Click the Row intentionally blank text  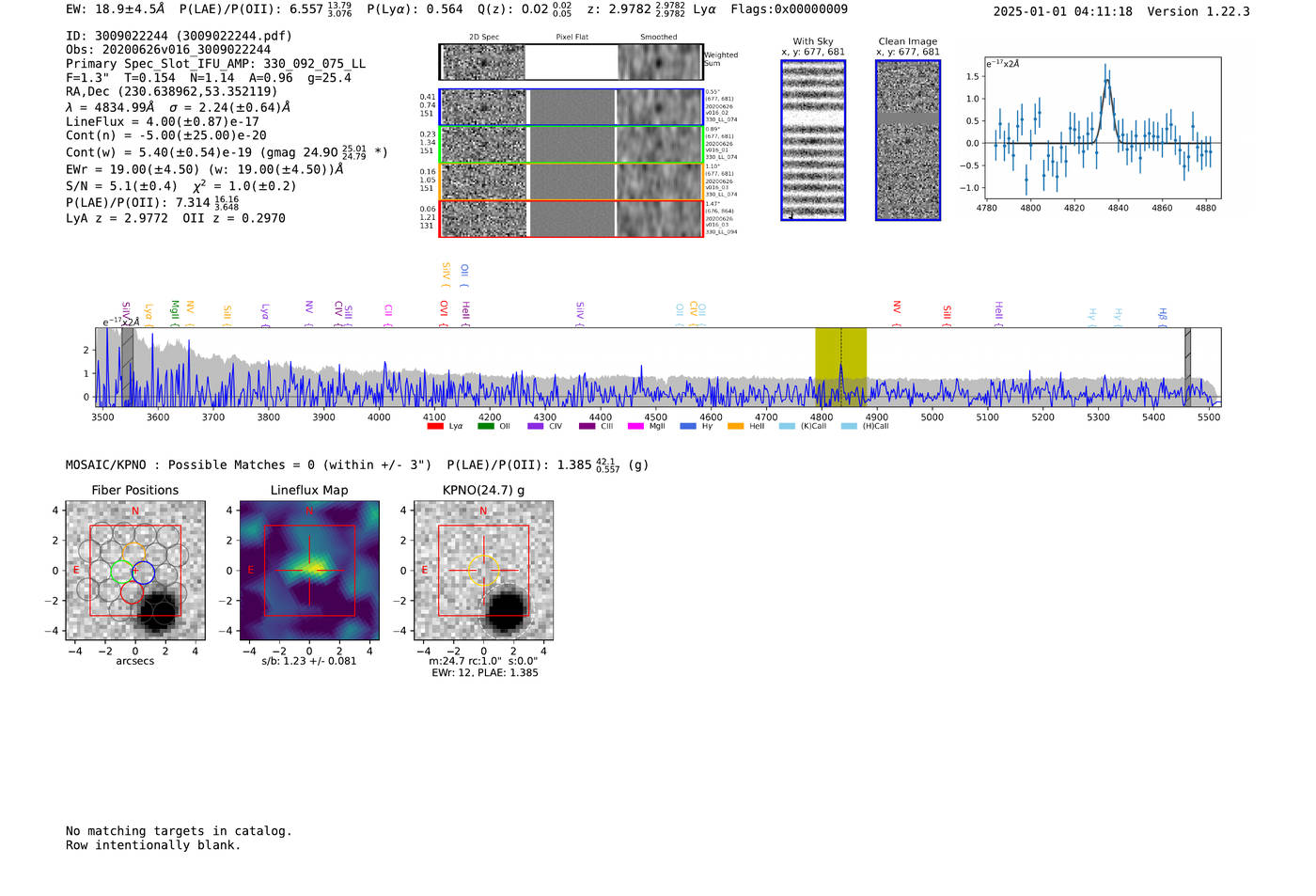tap(153, 845)
